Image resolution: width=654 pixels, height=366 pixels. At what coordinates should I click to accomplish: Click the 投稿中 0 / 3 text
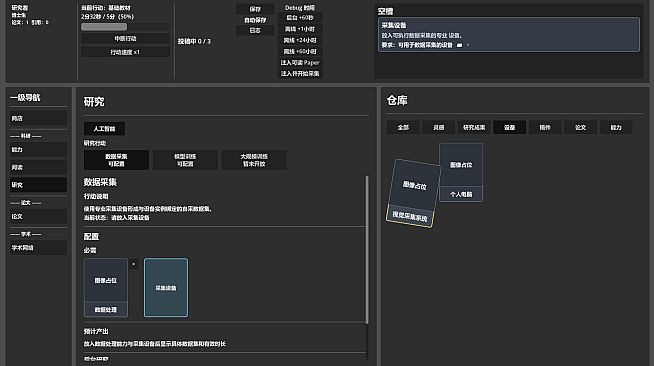pos(194,41)
